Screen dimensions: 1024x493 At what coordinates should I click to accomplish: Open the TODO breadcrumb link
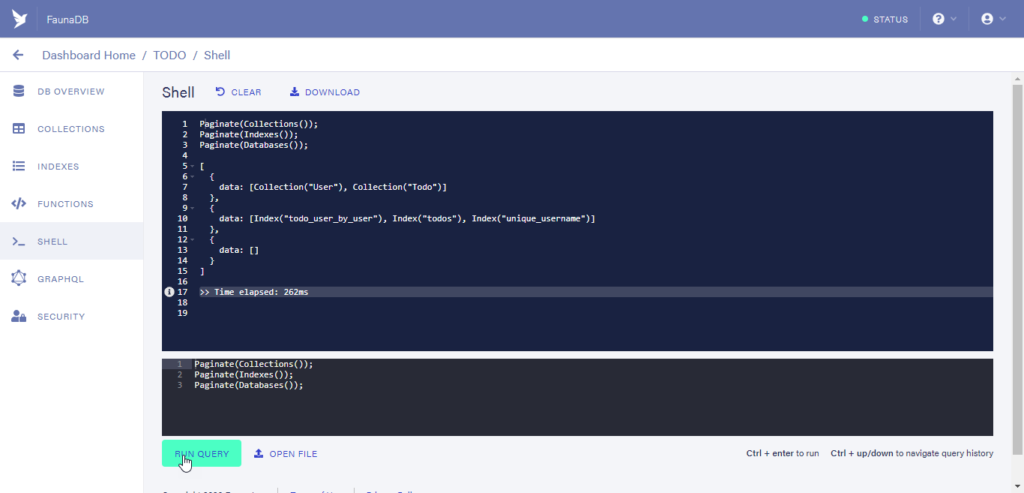pyautogui.click(x=169, y=56)
